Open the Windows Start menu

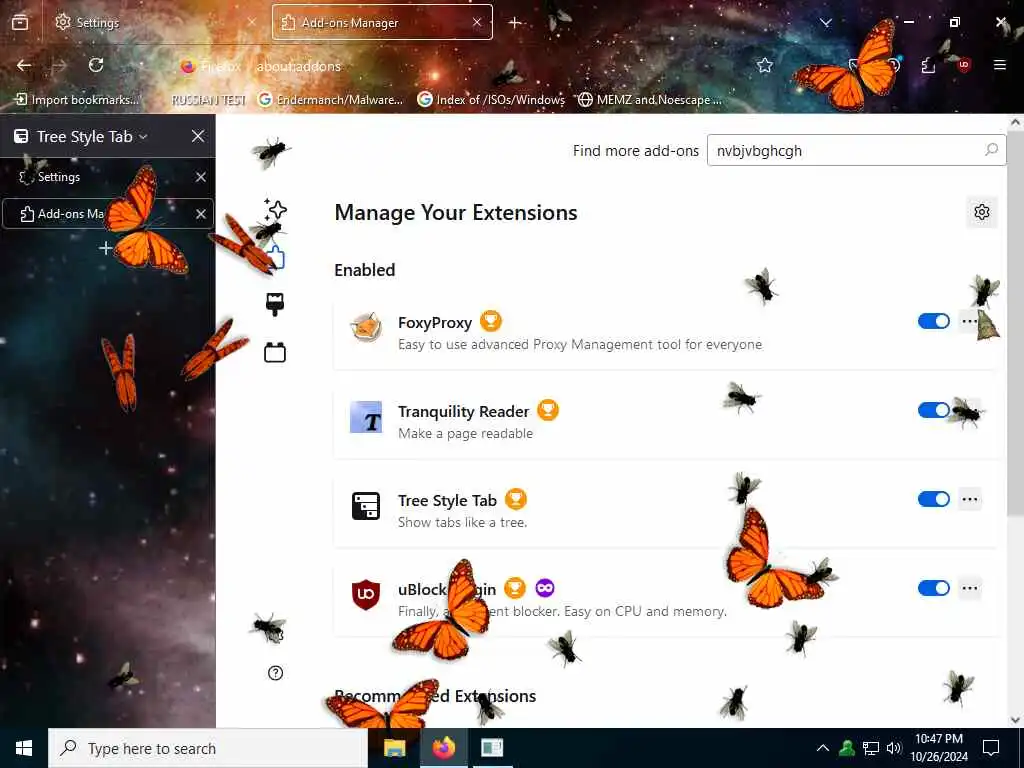[24, 748]
